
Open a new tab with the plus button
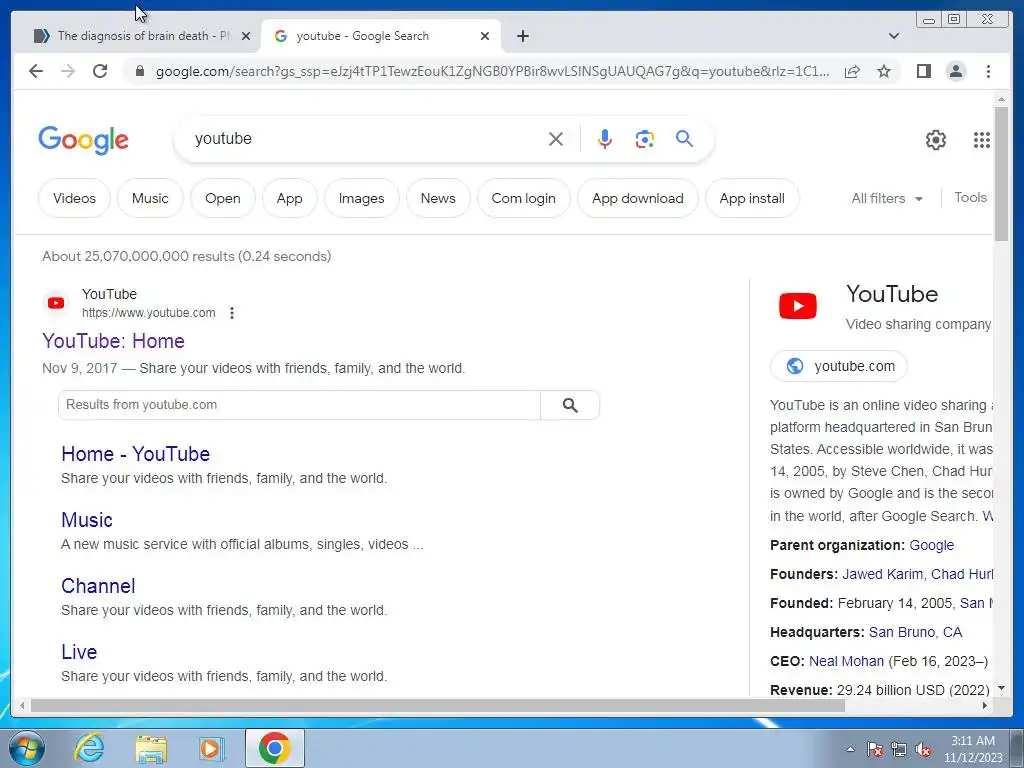pyautogui.click(x=522, y=36)
